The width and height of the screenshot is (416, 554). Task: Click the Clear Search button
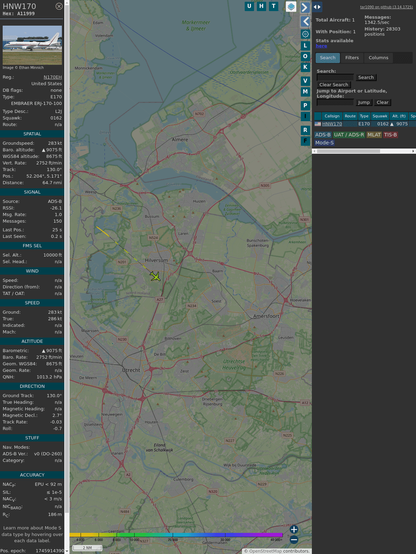[x=334, y=85]
